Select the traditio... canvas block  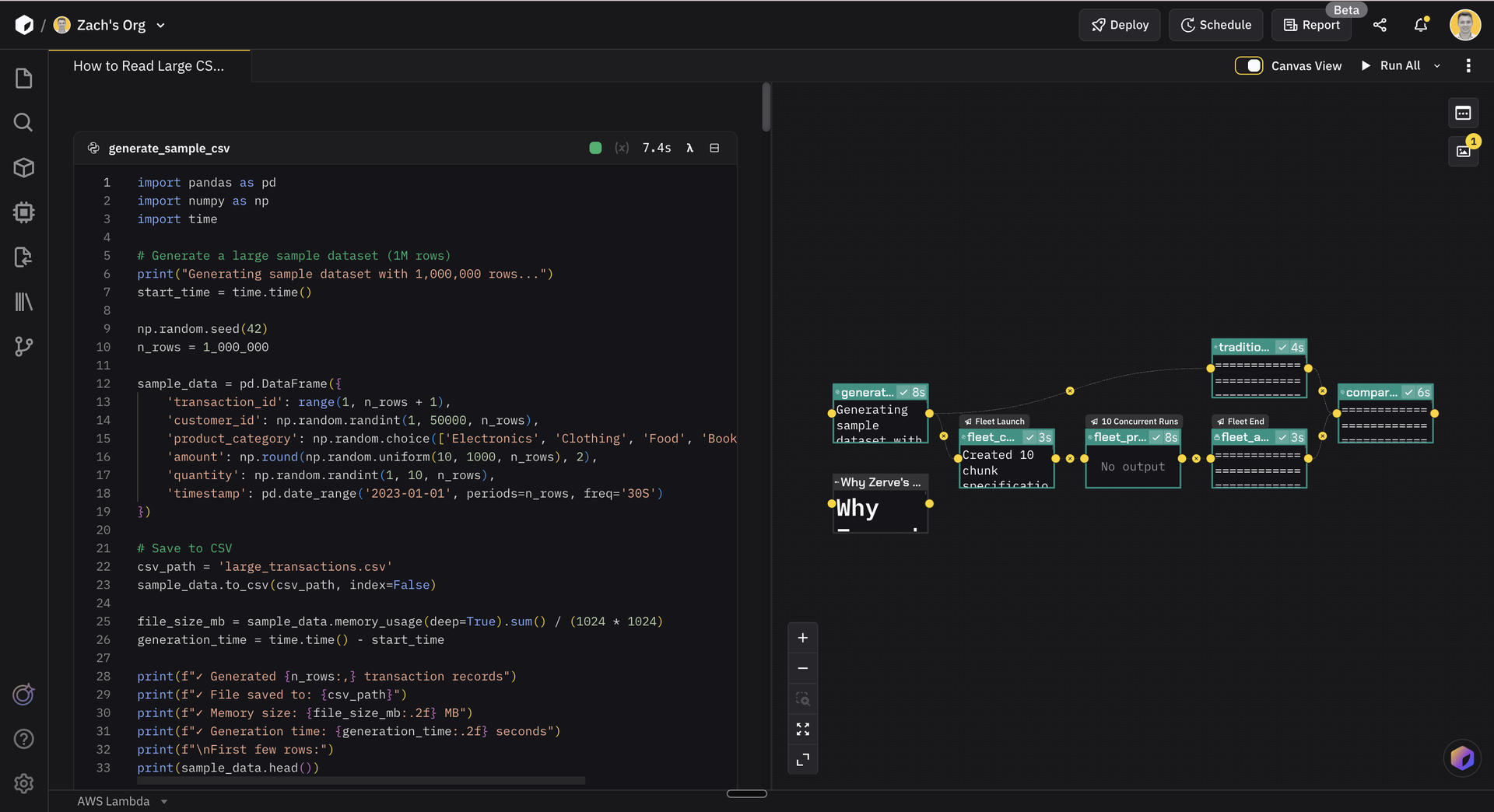tap(1259, 369)
